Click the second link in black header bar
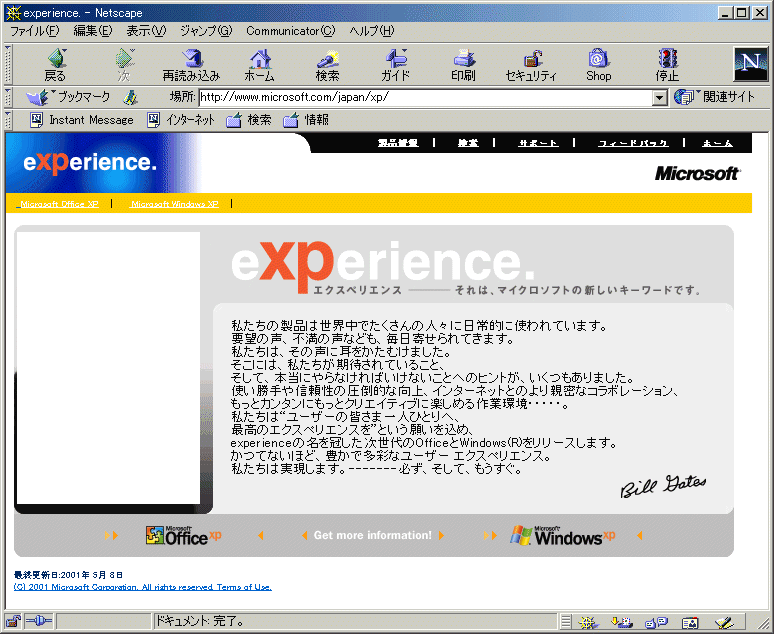774x634 pixels. coord(468,143)
